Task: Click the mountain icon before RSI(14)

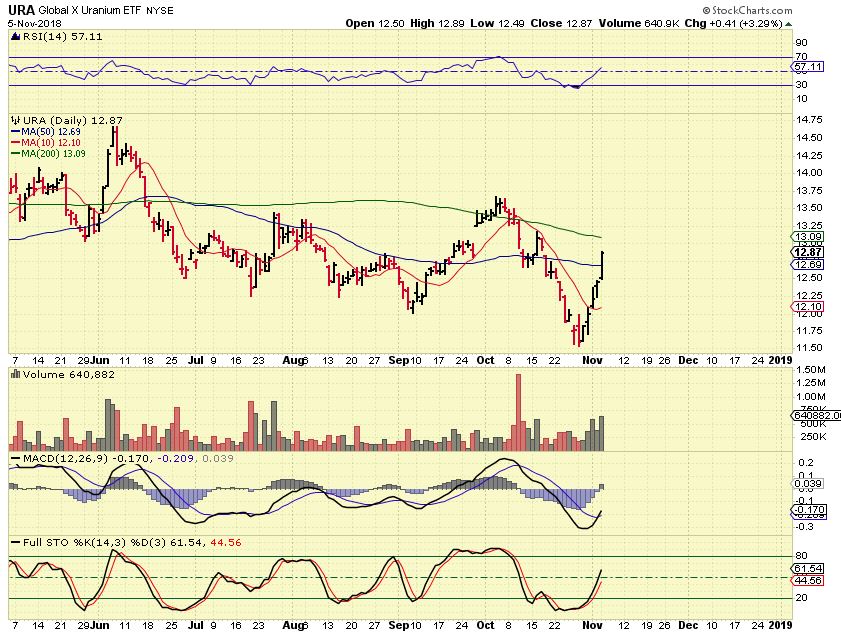Action: [15, 36]
